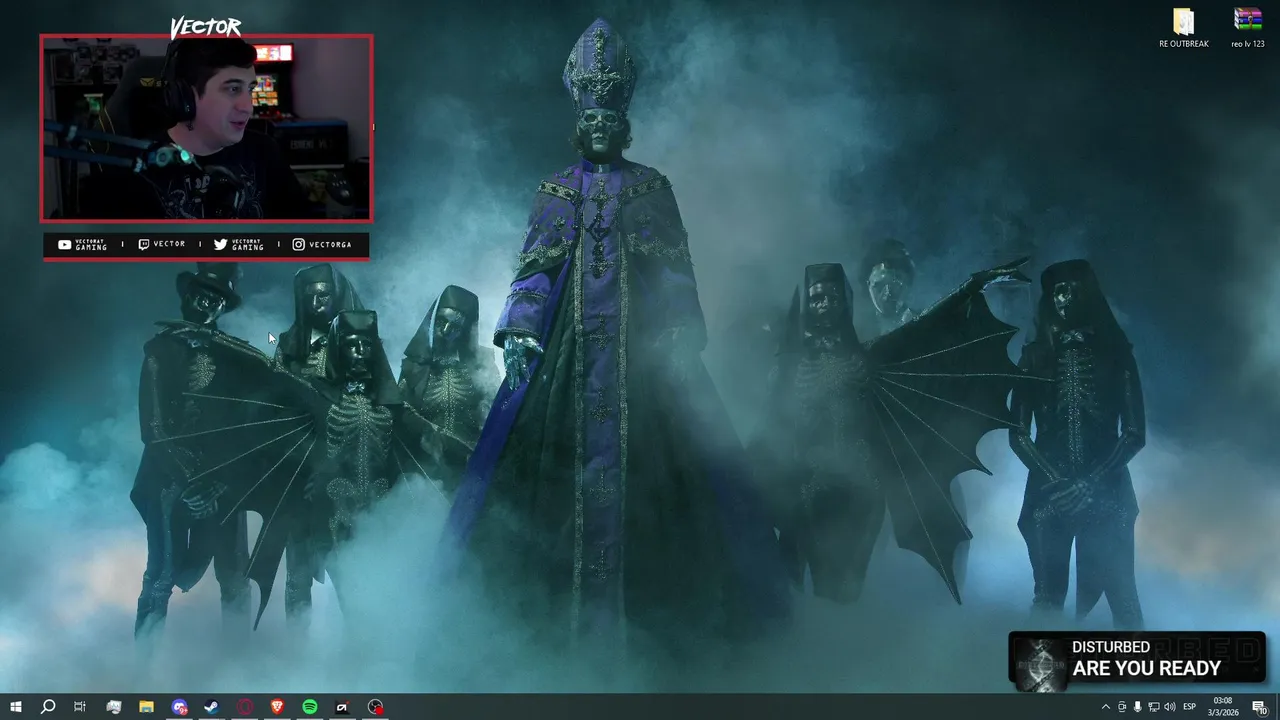Click the microphone tray icon
1280x720 pixels.
[x=1137, y=707]
